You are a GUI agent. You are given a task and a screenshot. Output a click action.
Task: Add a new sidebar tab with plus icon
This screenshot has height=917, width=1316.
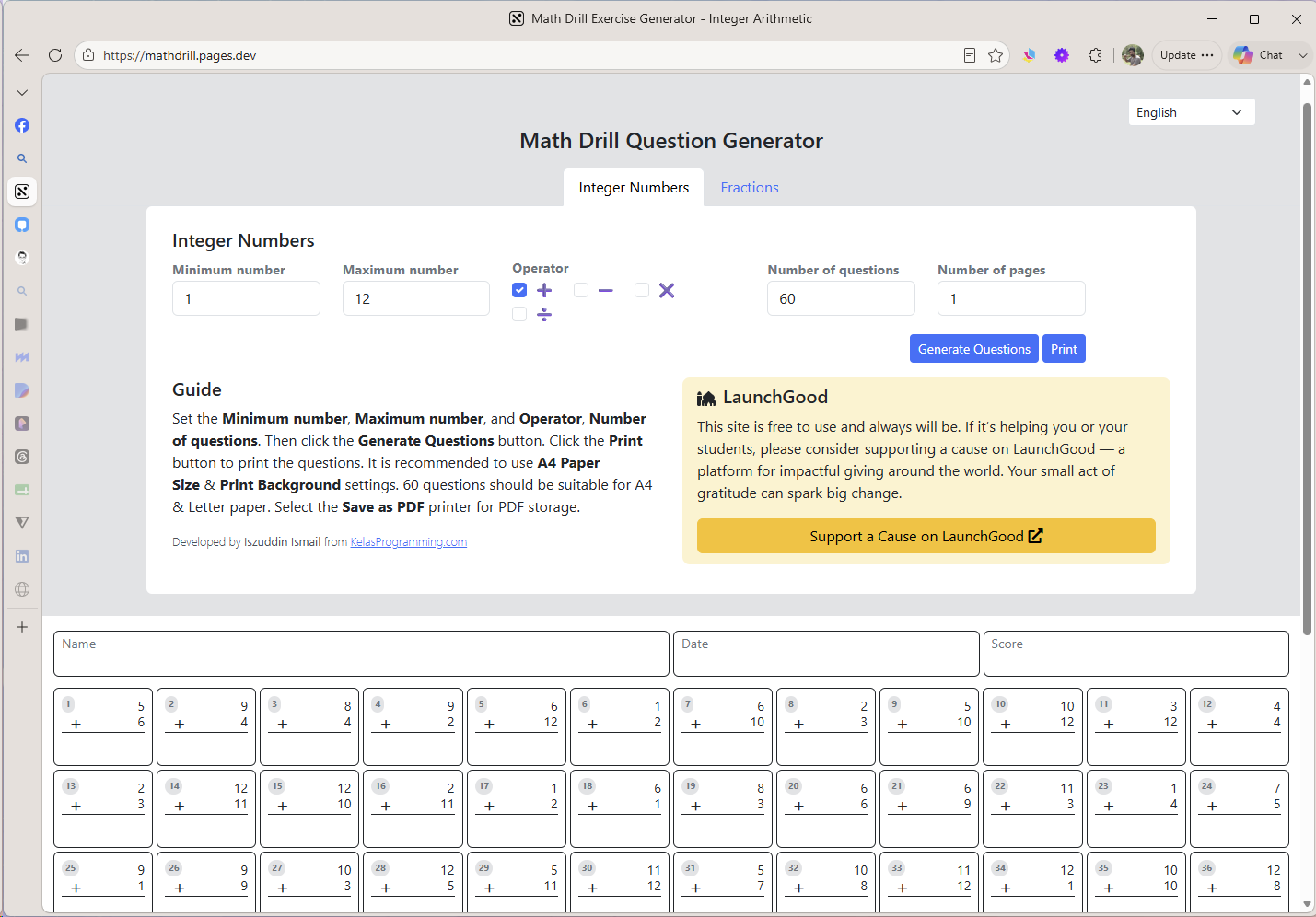pos(22,627)
